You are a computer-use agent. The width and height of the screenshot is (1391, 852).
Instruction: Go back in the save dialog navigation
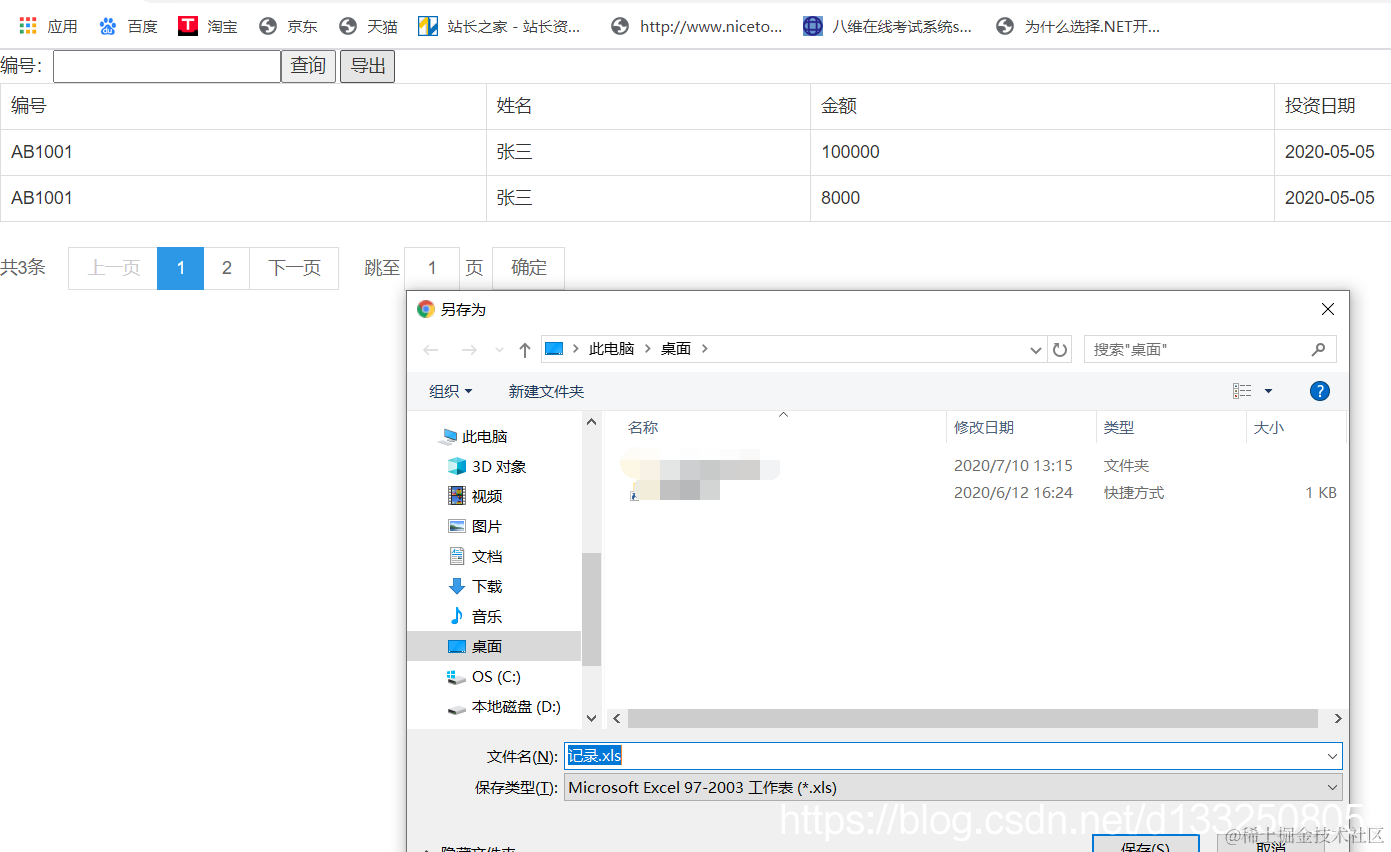coord(431,350)
